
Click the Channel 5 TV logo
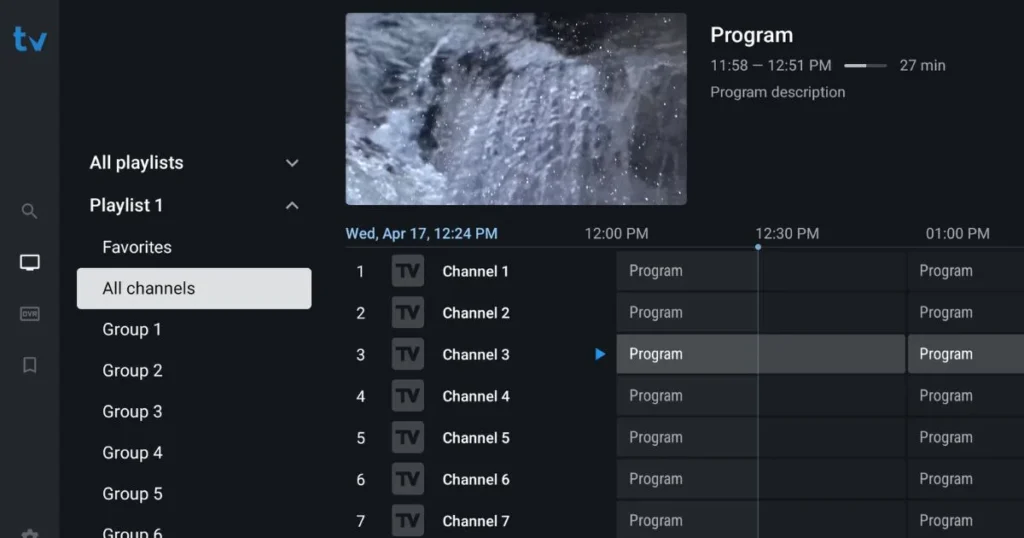click(408, 437)
